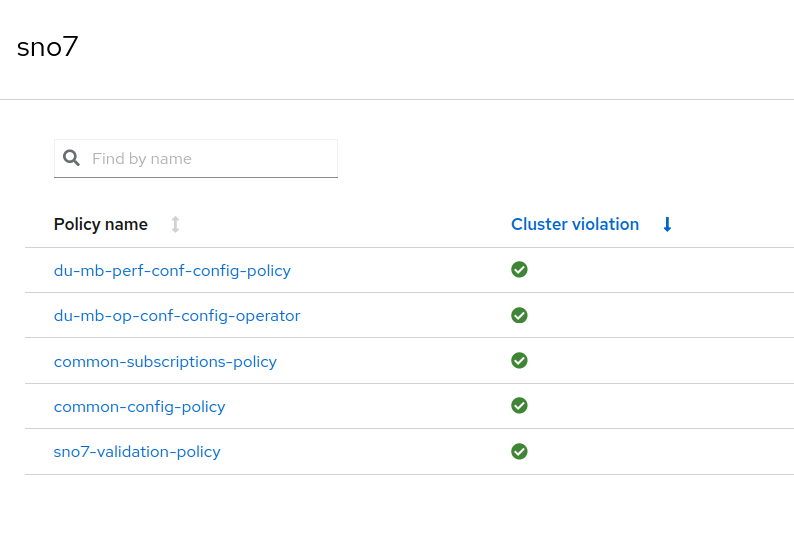Click du-mb-perf-conf-config-policy green compliance checkmark
This screenshot has width=794, height=549.
(x=519, y=270)
